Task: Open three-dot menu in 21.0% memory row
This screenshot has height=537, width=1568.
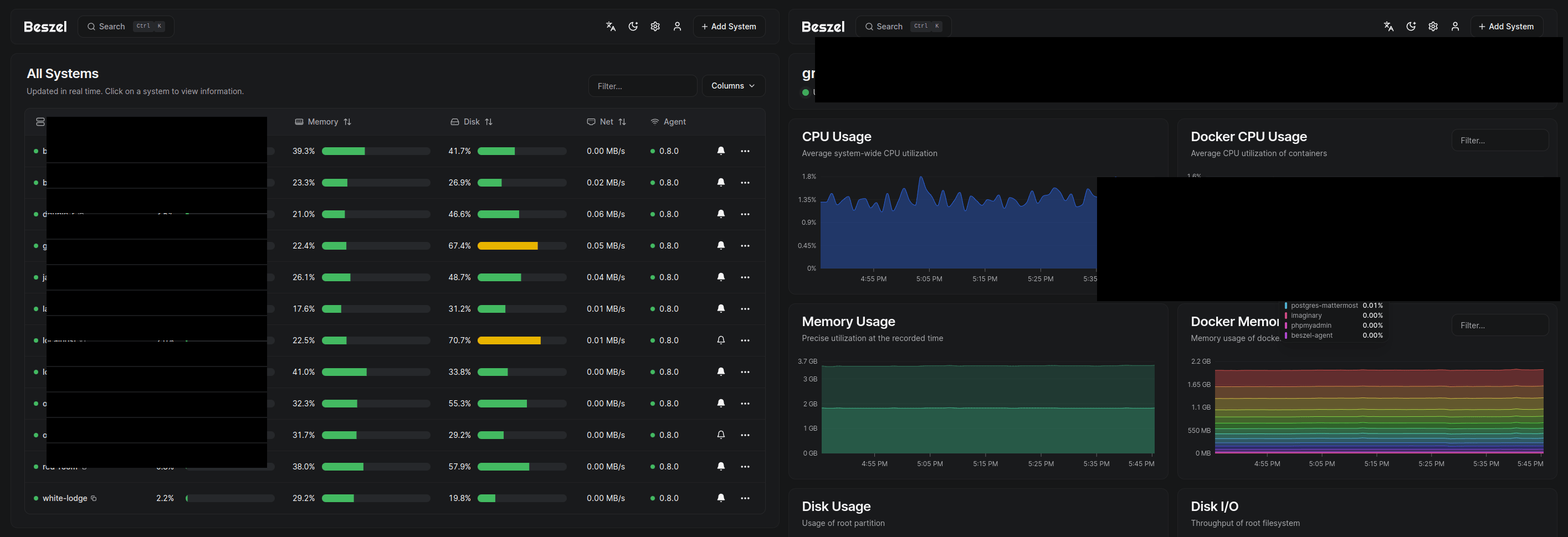Action: pos(745,214)
